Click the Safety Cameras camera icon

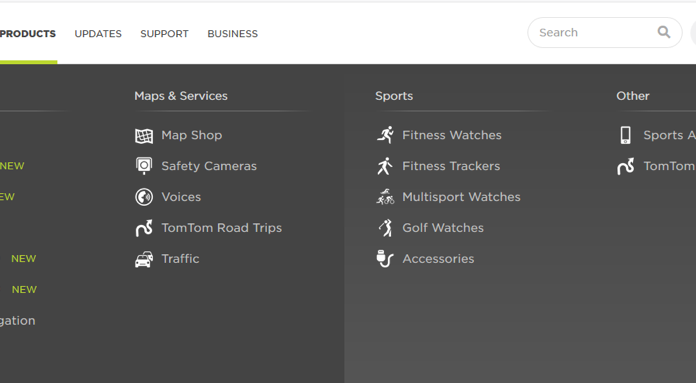144,166
